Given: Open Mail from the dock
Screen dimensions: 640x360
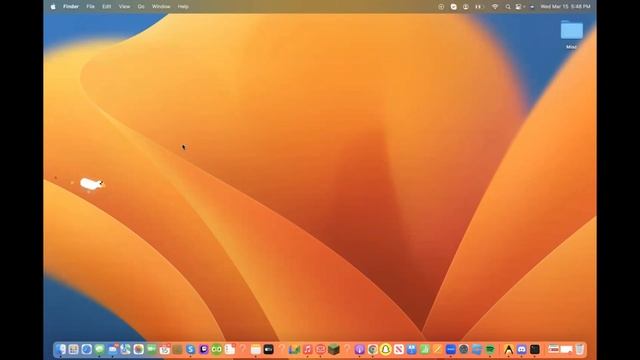Looking at the screenshot, I should [113, 349].
